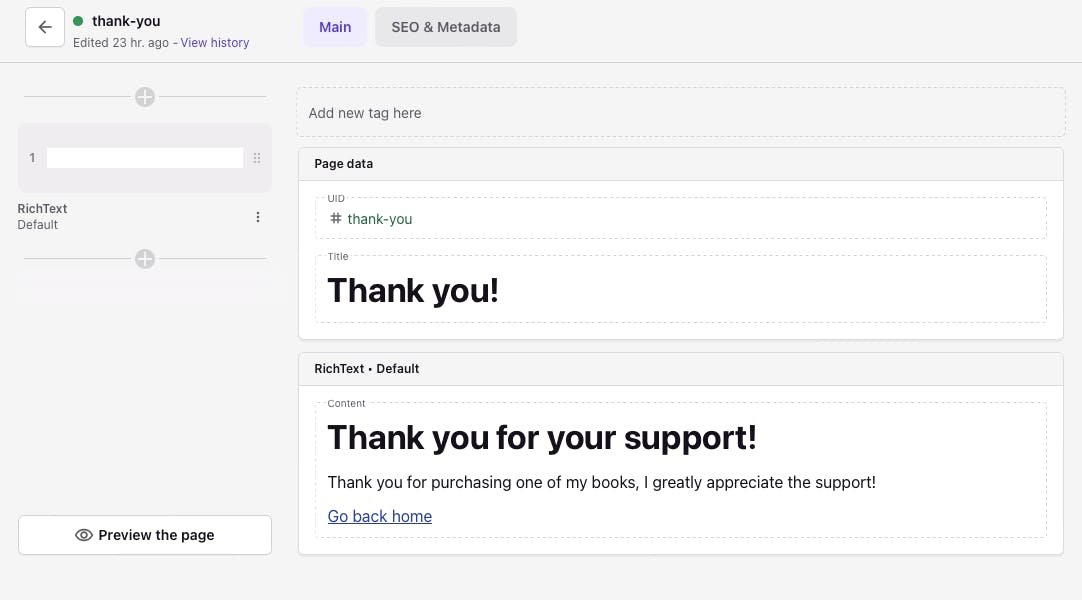Click the Title field showing Thank you!
1082x600 pixels.
(680, 290)
